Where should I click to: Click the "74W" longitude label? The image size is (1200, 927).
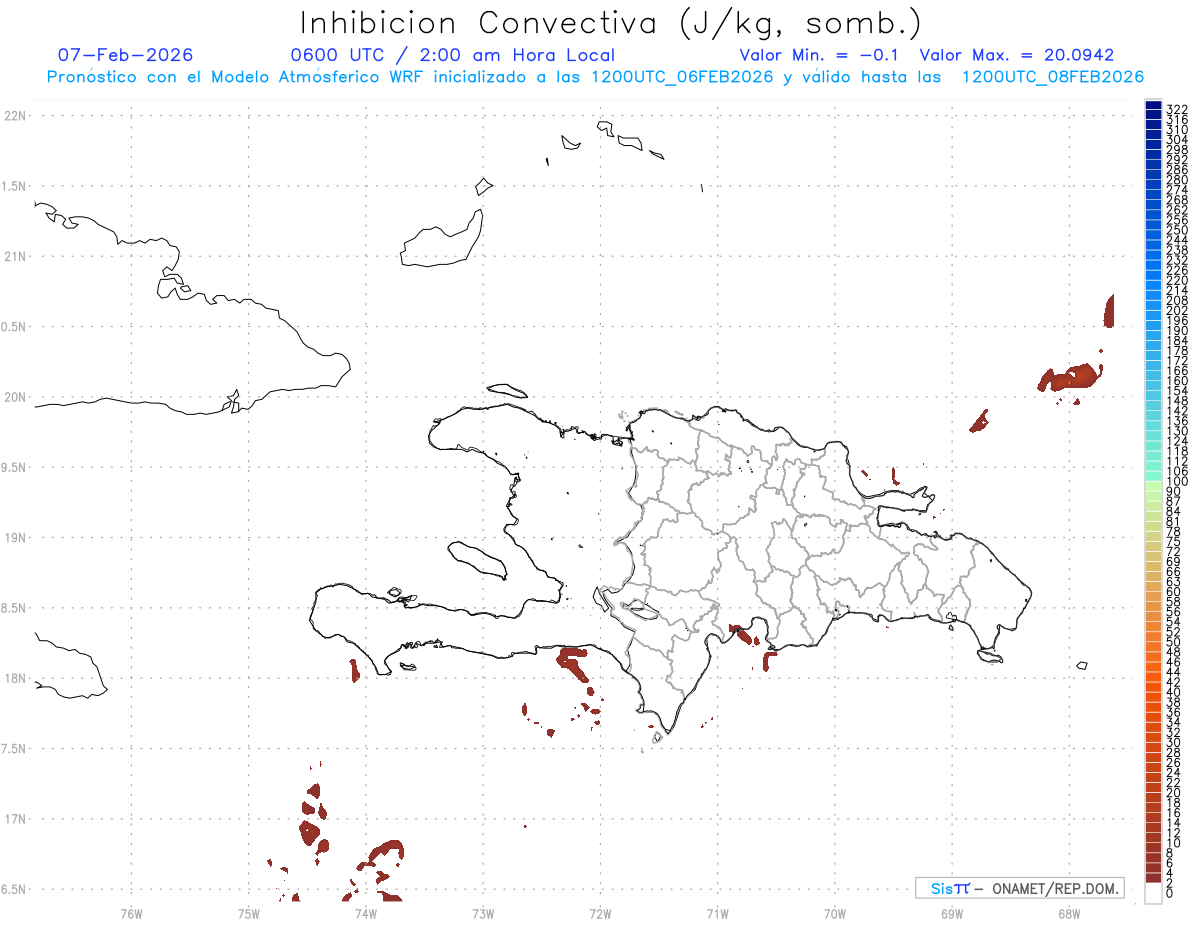366,913
